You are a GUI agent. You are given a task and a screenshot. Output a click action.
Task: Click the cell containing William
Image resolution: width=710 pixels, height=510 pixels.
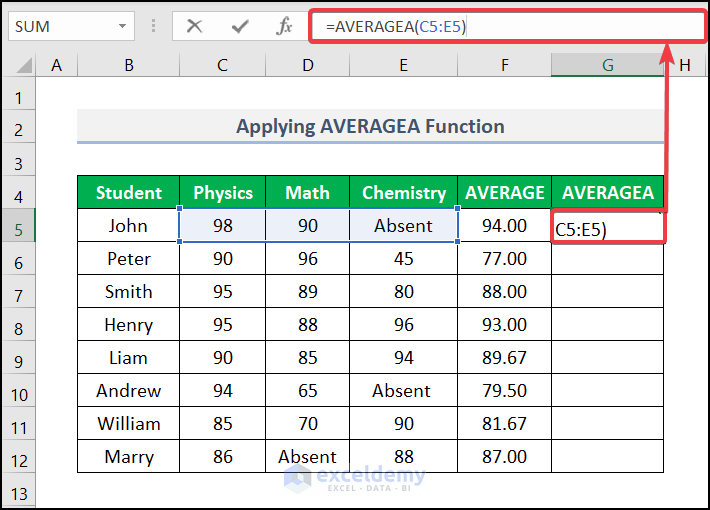coord(129,423)
